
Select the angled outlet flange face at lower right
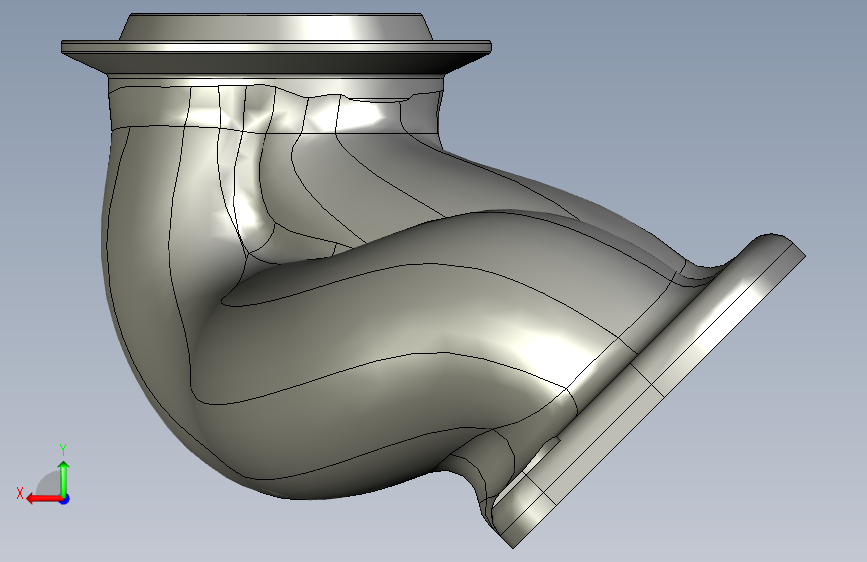click(x=651, y=390)
